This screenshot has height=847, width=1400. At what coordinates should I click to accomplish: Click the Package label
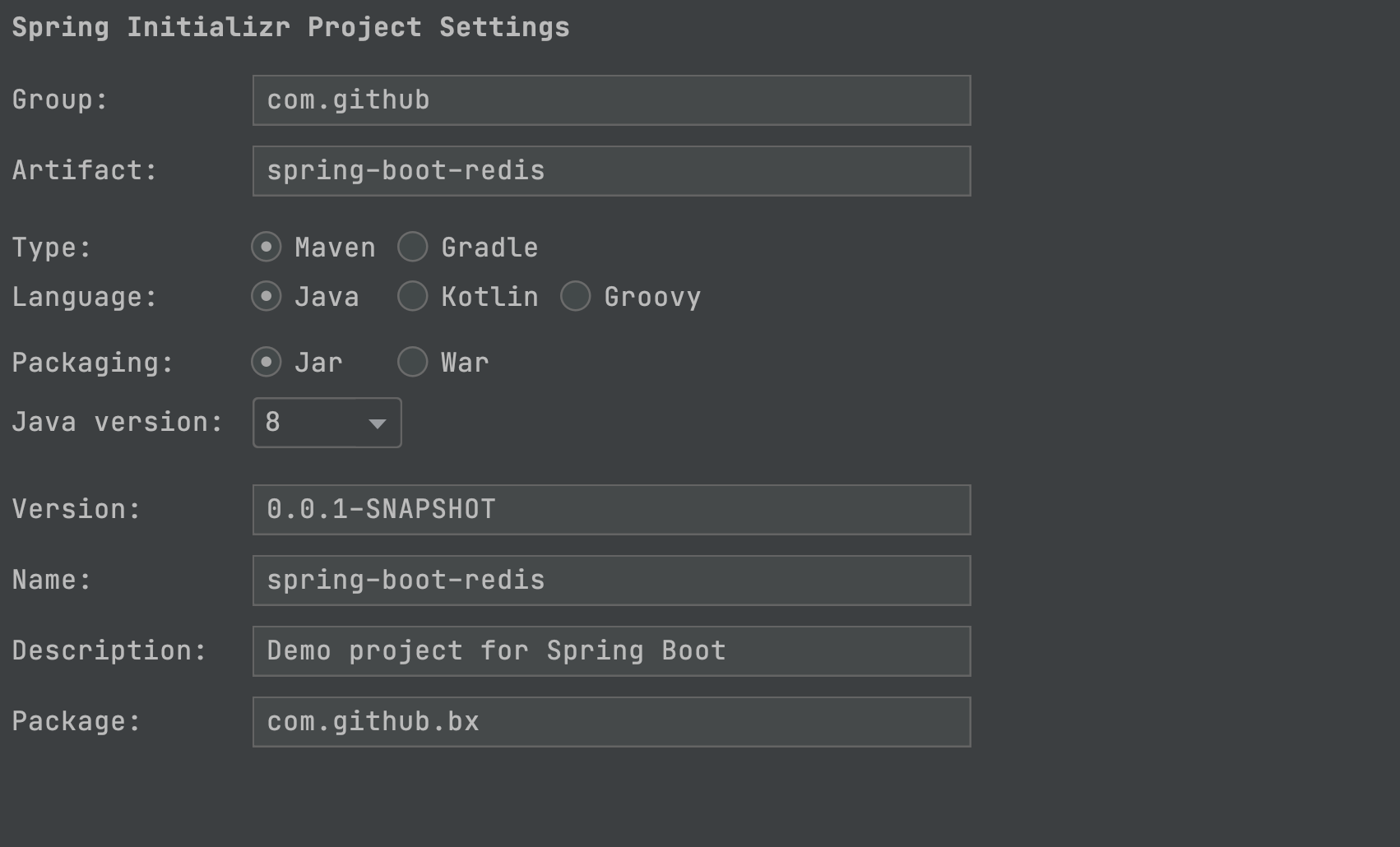[x=76, y=722]
